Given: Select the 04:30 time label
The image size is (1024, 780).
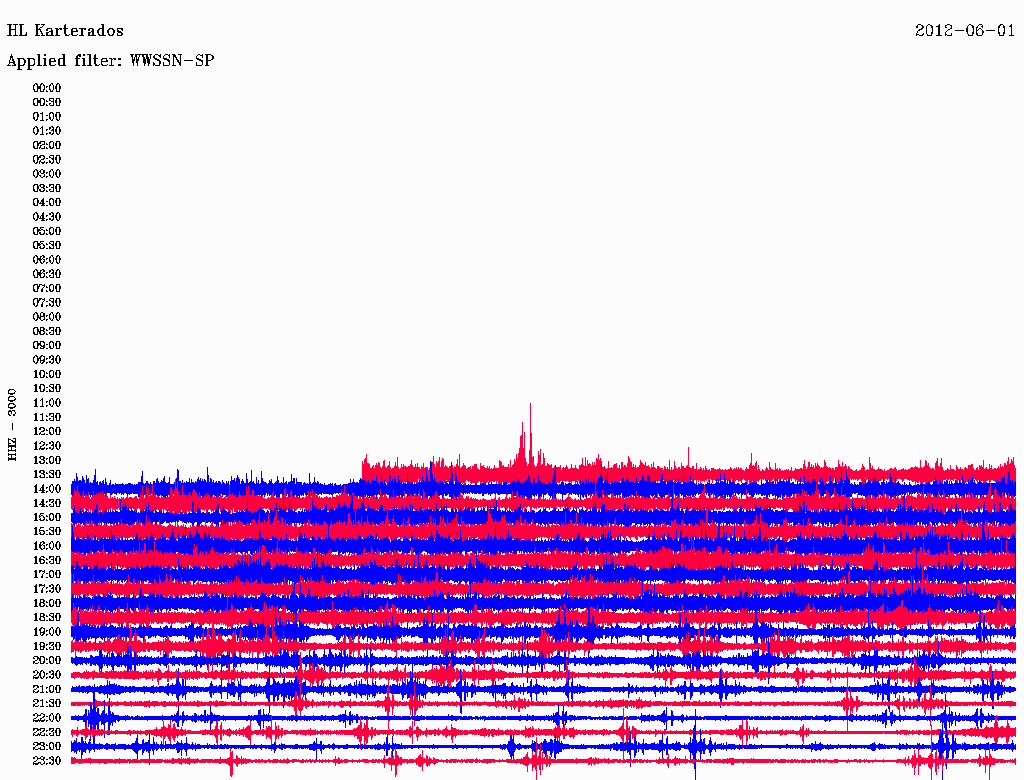Looking at the screenshot, I should [x=47, y=217].
